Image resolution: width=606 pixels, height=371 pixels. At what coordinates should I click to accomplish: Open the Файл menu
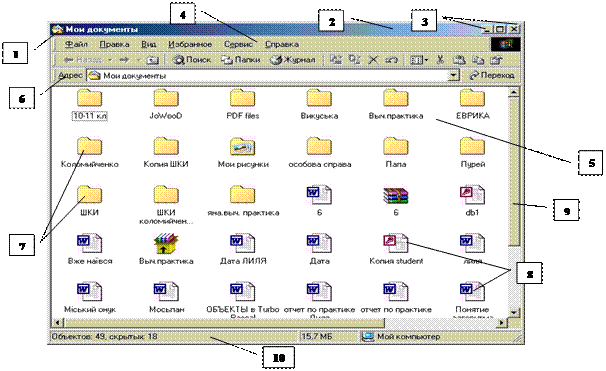(x=76, y=44)
